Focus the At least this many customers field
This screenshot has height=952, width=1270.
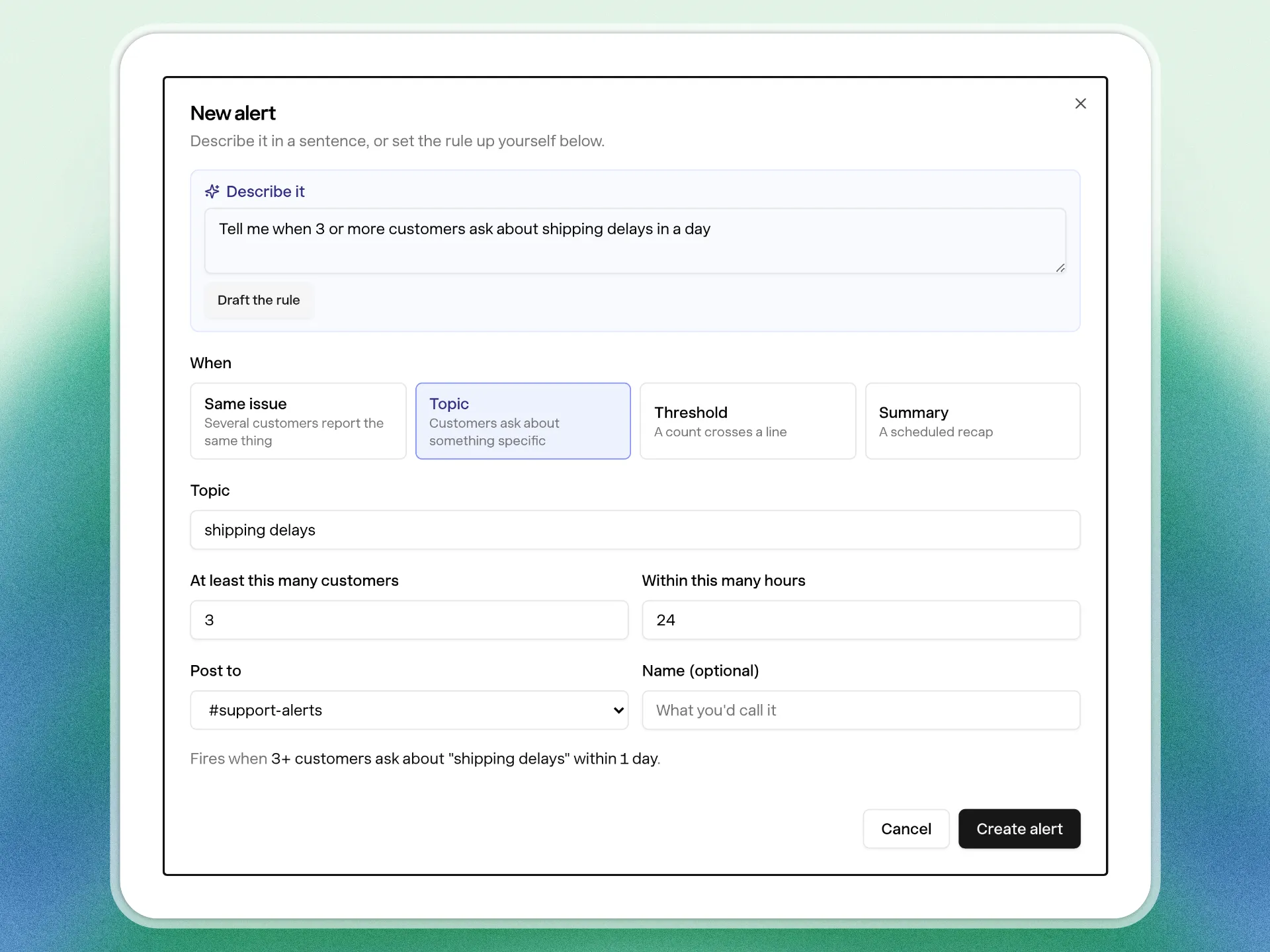coord(409,620)
